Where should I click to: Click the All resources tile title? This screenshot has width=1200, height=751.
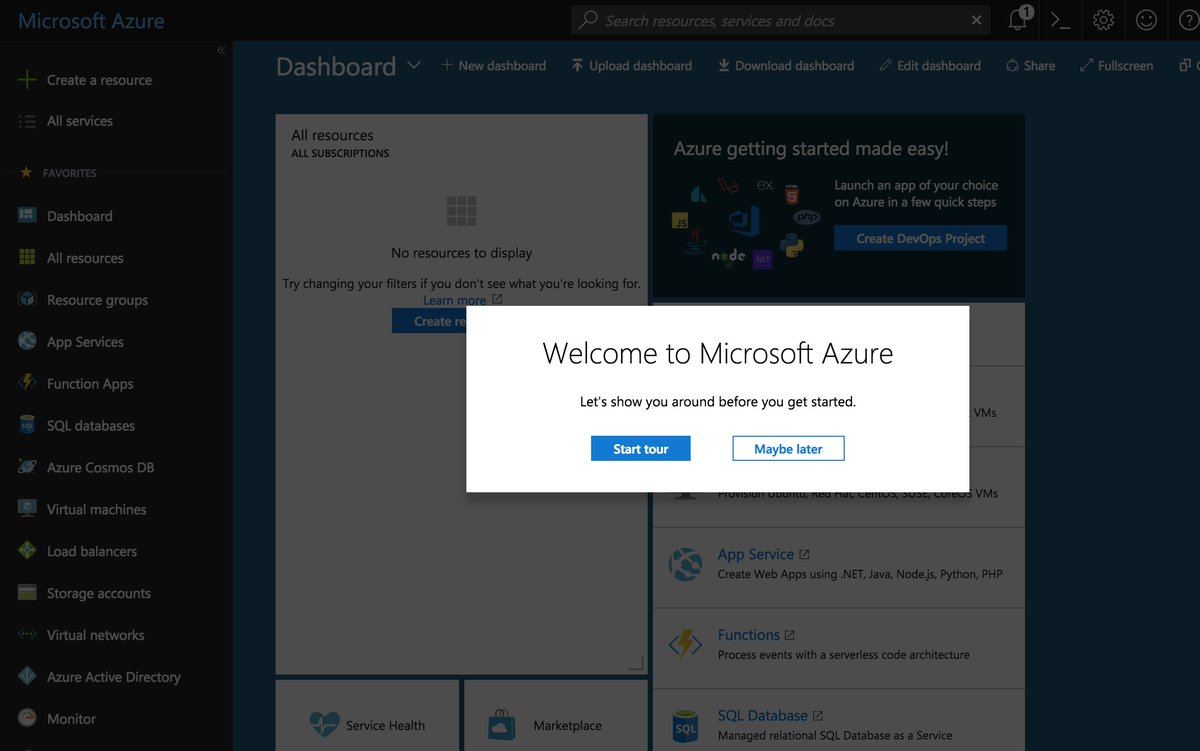click(x=333, y=135)
